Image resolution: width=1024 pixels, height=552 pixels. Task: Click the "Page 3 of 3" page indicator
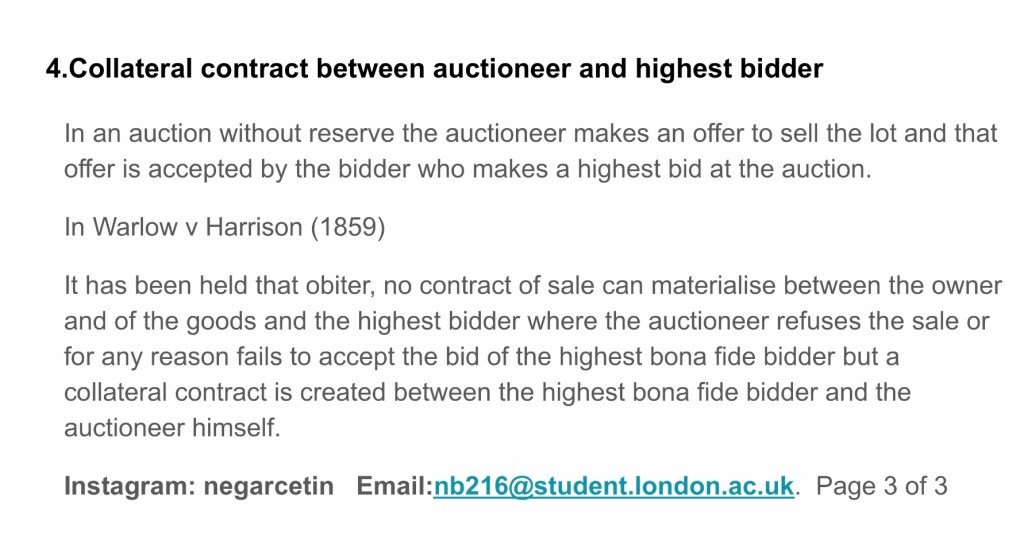coord(882,487)
